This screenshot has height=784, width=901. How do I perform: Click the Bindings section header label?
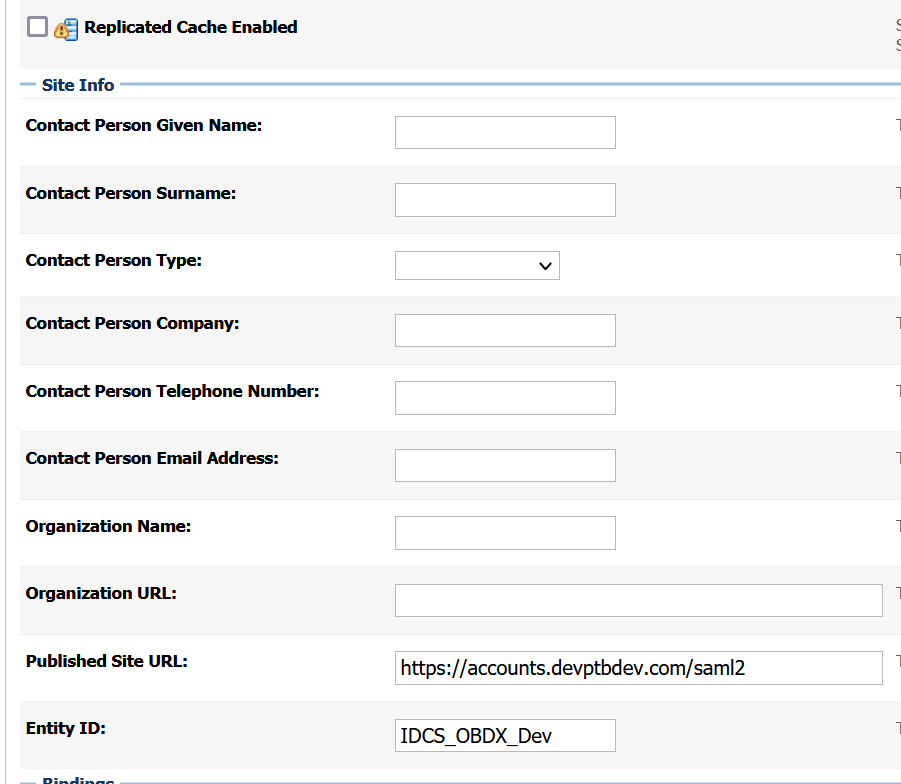point(79,780)
